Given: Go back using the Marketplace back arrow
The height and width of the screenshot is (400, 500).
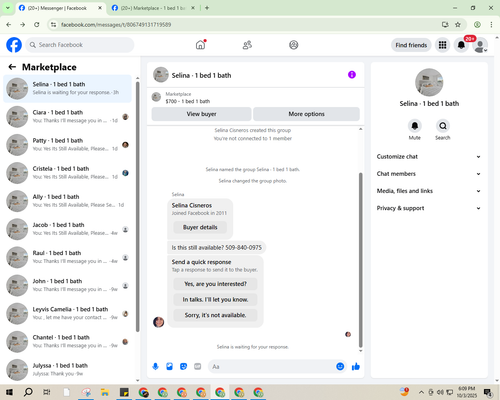Looking at the screenshot, I should [x=12, y=67].
